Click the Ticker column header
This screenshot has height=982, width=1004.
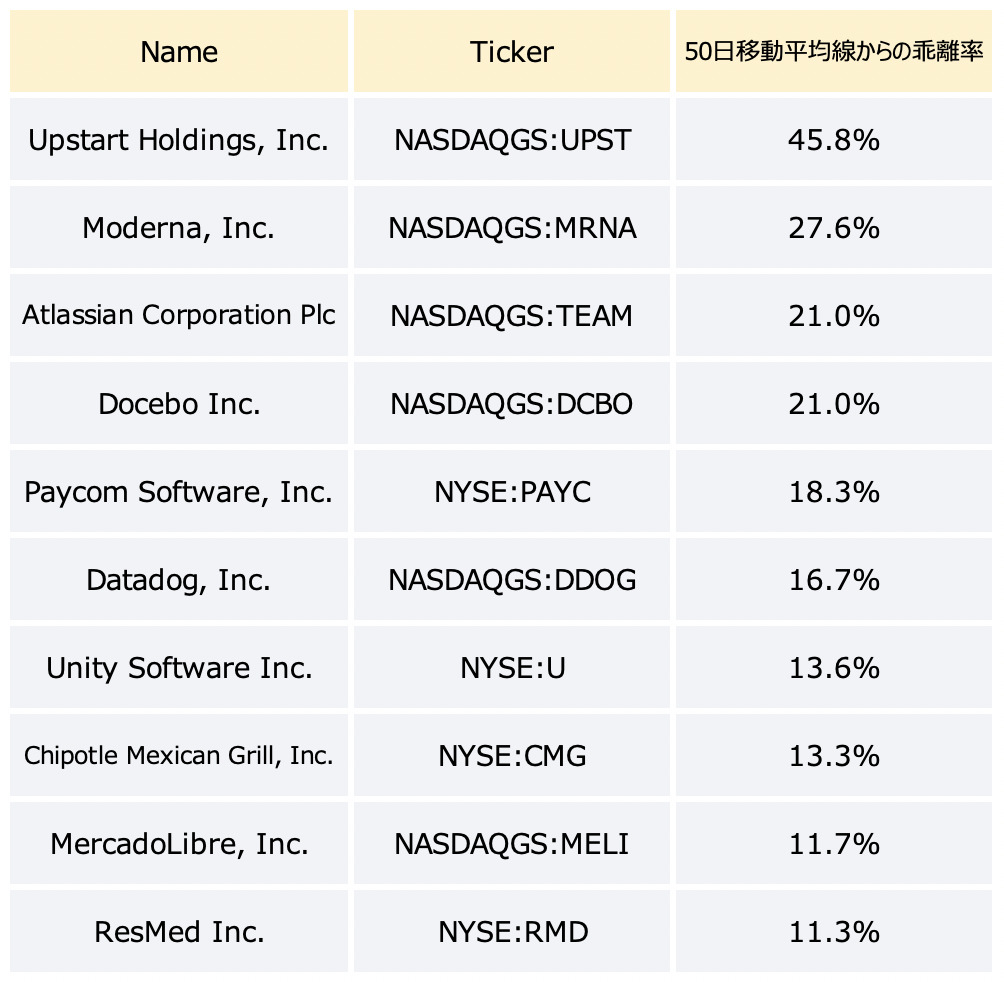coord(512,51)
